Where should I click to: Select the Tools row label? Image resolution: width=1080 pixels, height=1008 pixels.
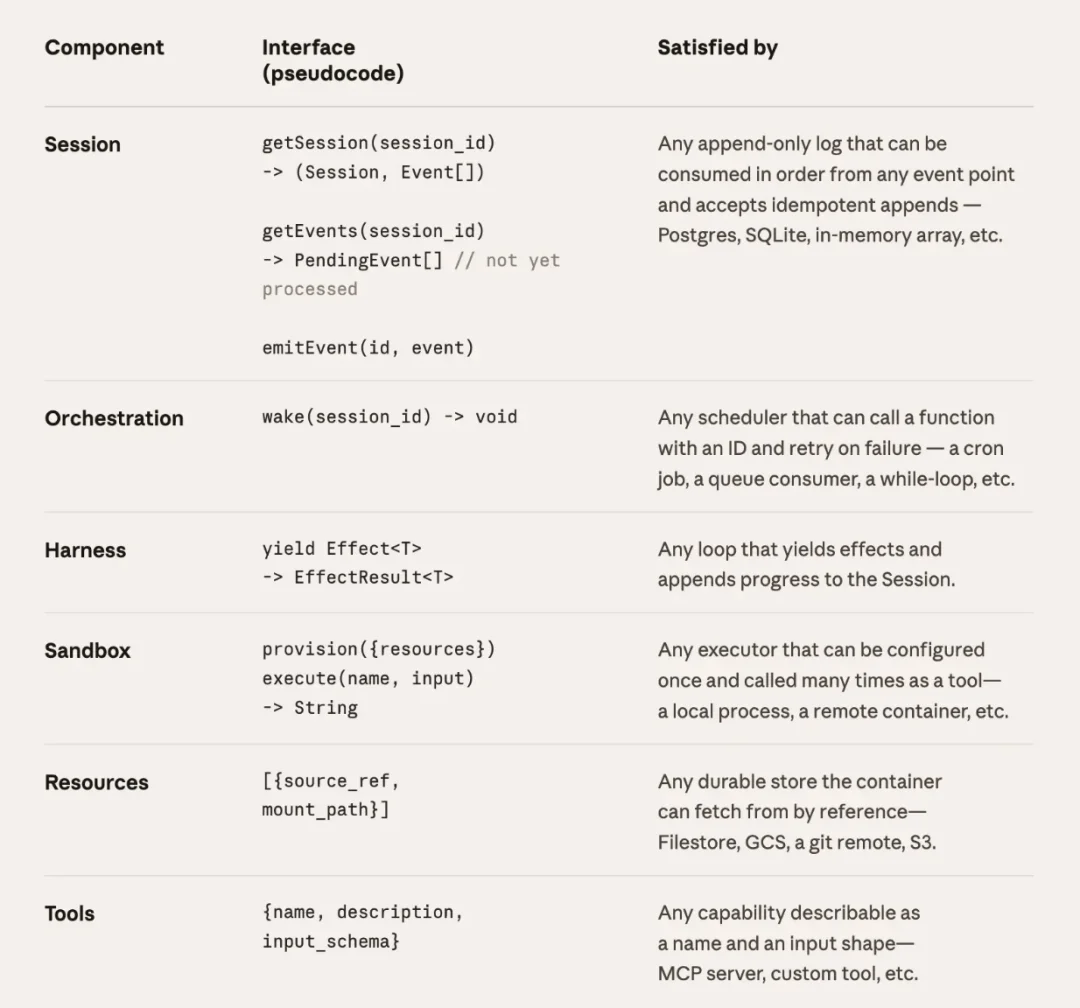pyautogui.click(x=69, y=913)
